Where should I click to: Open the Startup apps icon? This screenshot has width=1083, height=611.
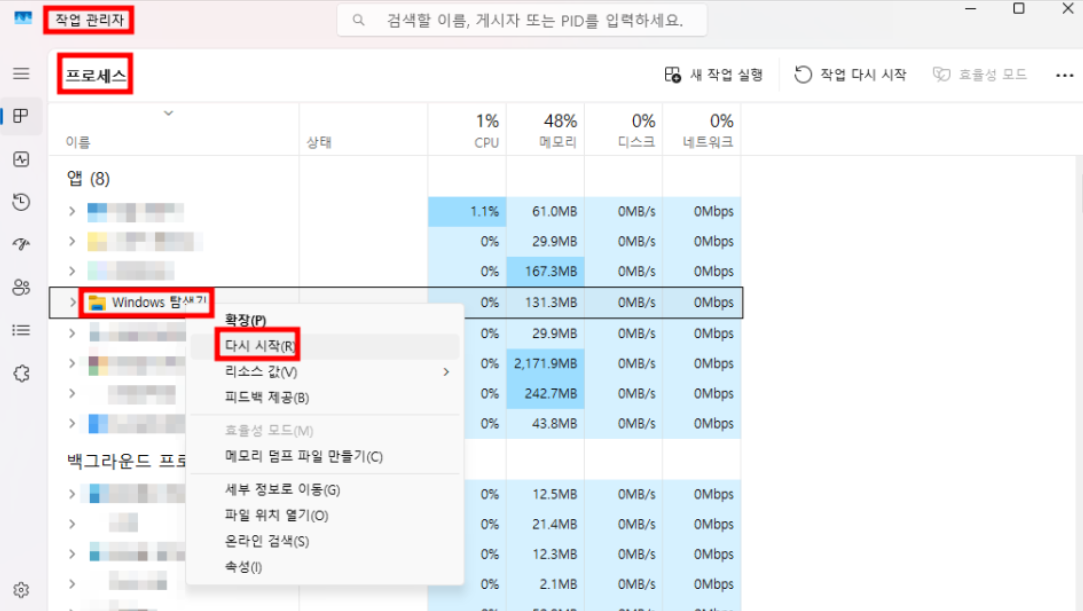point(21,245)
